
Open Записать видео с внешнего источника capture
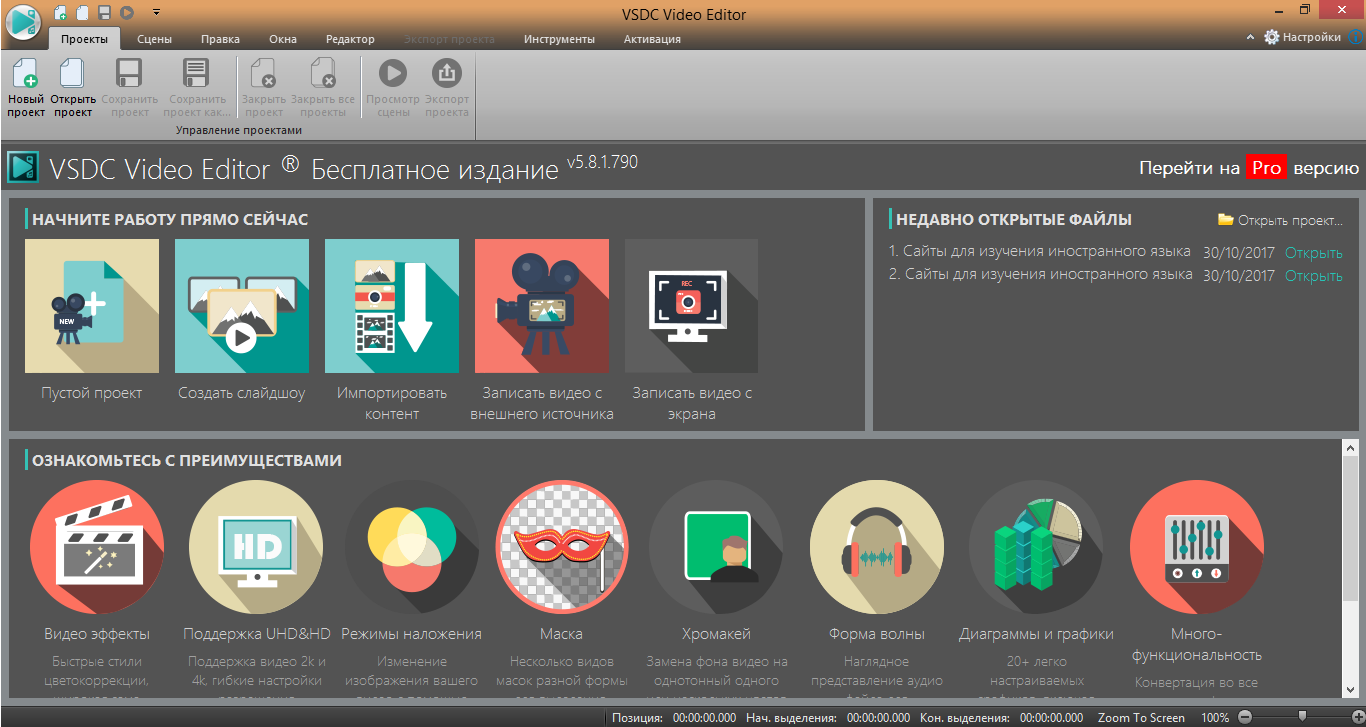541,306
